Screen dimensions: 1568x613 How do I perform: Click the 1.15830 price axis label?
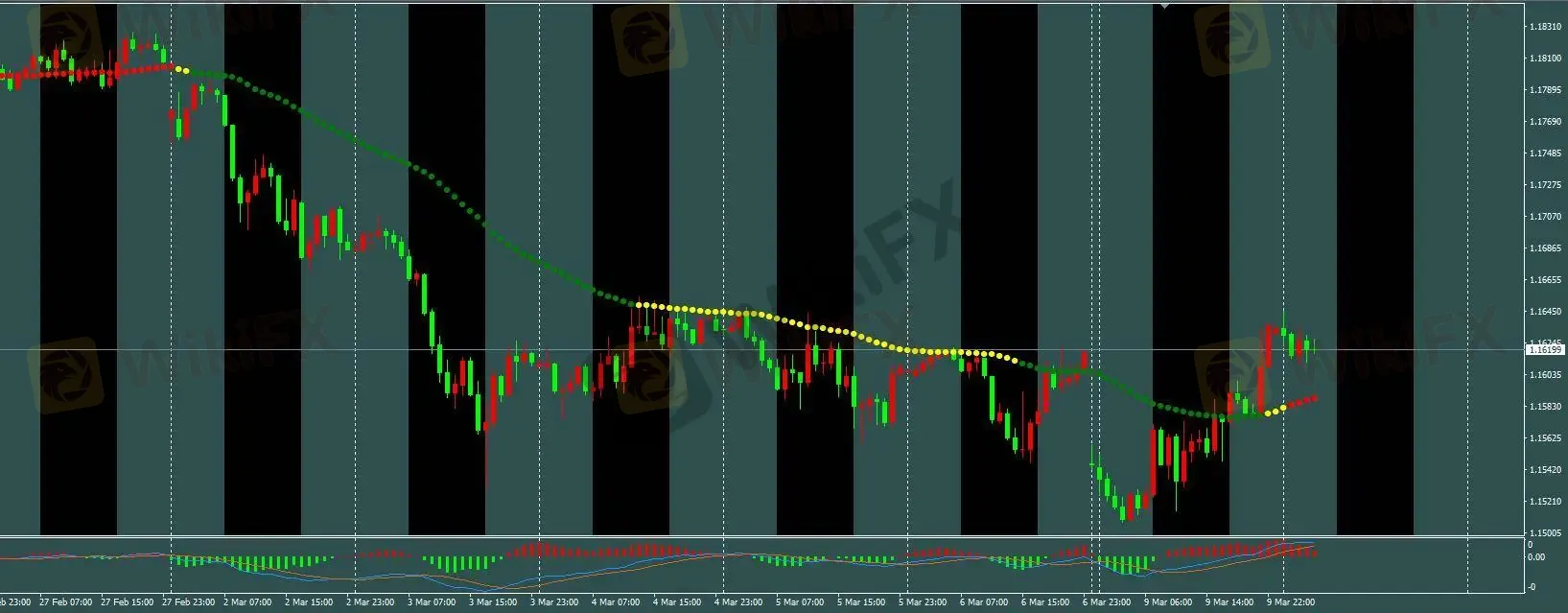click(1543, 407)
